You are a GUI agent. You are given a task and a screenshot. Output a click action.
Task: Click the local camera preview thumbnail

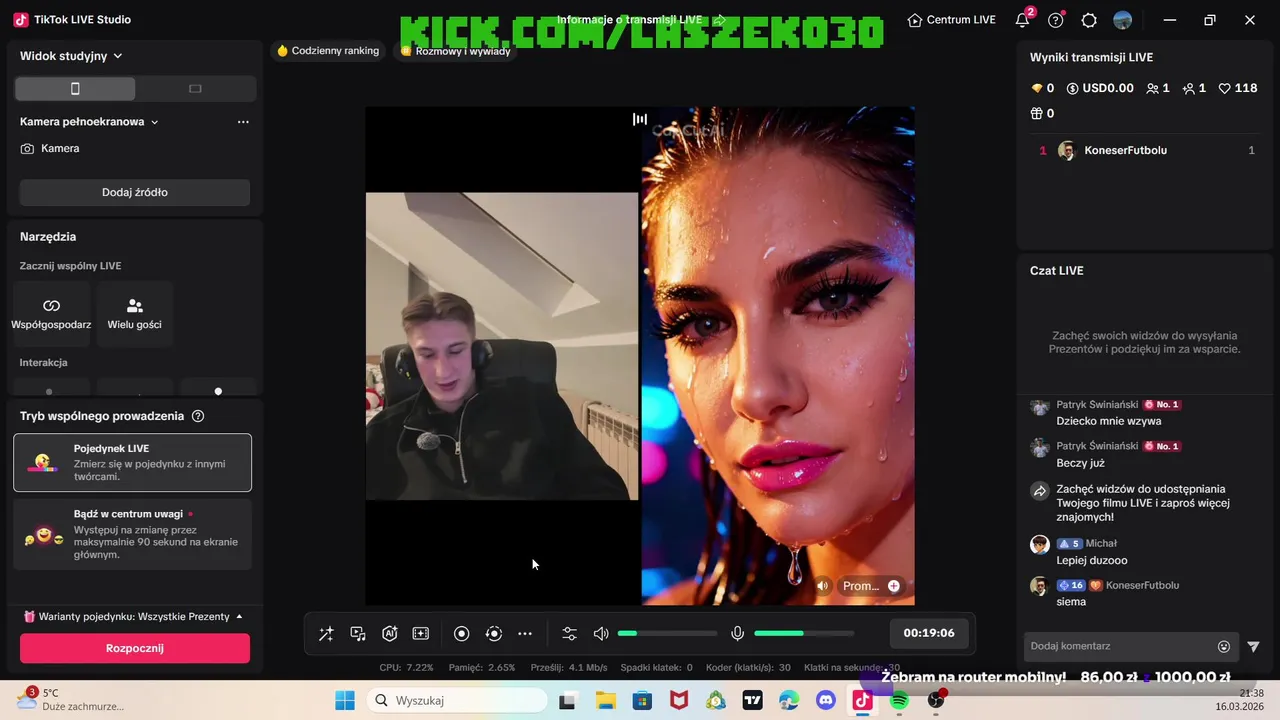click(502, 346)
